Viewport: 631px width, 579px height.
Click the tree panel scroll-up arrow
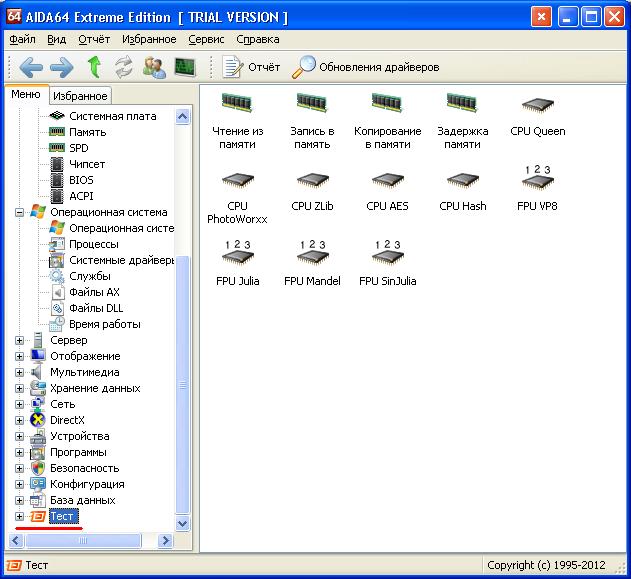[x=182, y=116]
